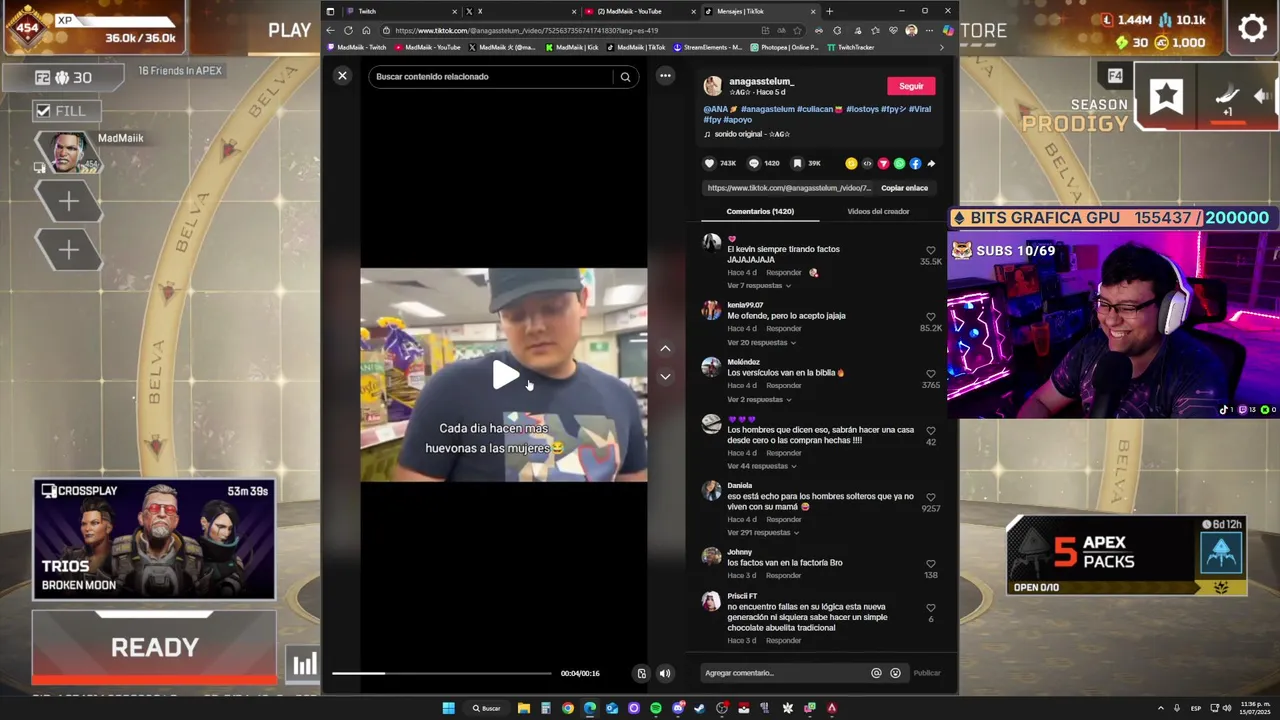Expand Ver 2 respuestas under Meléndez comment

pyautogui.click(x=759, y=400)
